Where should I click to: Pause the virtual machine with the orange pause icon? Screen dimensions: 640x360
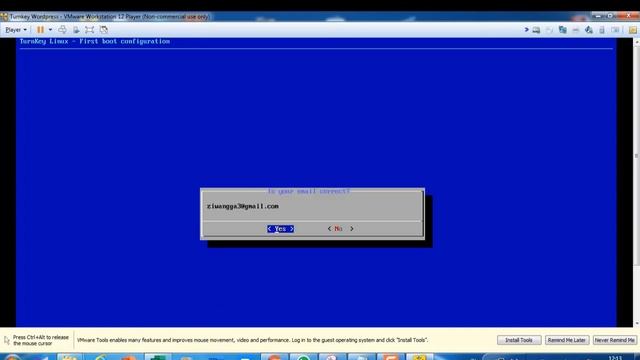[x=40, y=30]
